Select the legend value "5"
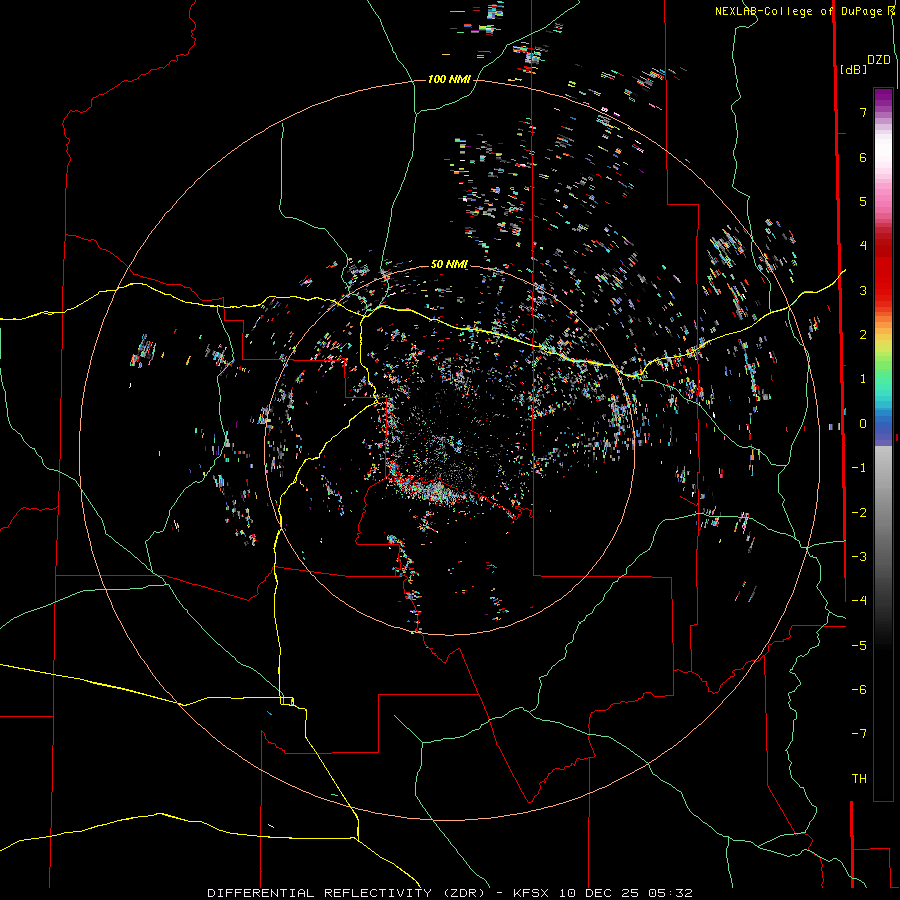 [x=863, y=201]
